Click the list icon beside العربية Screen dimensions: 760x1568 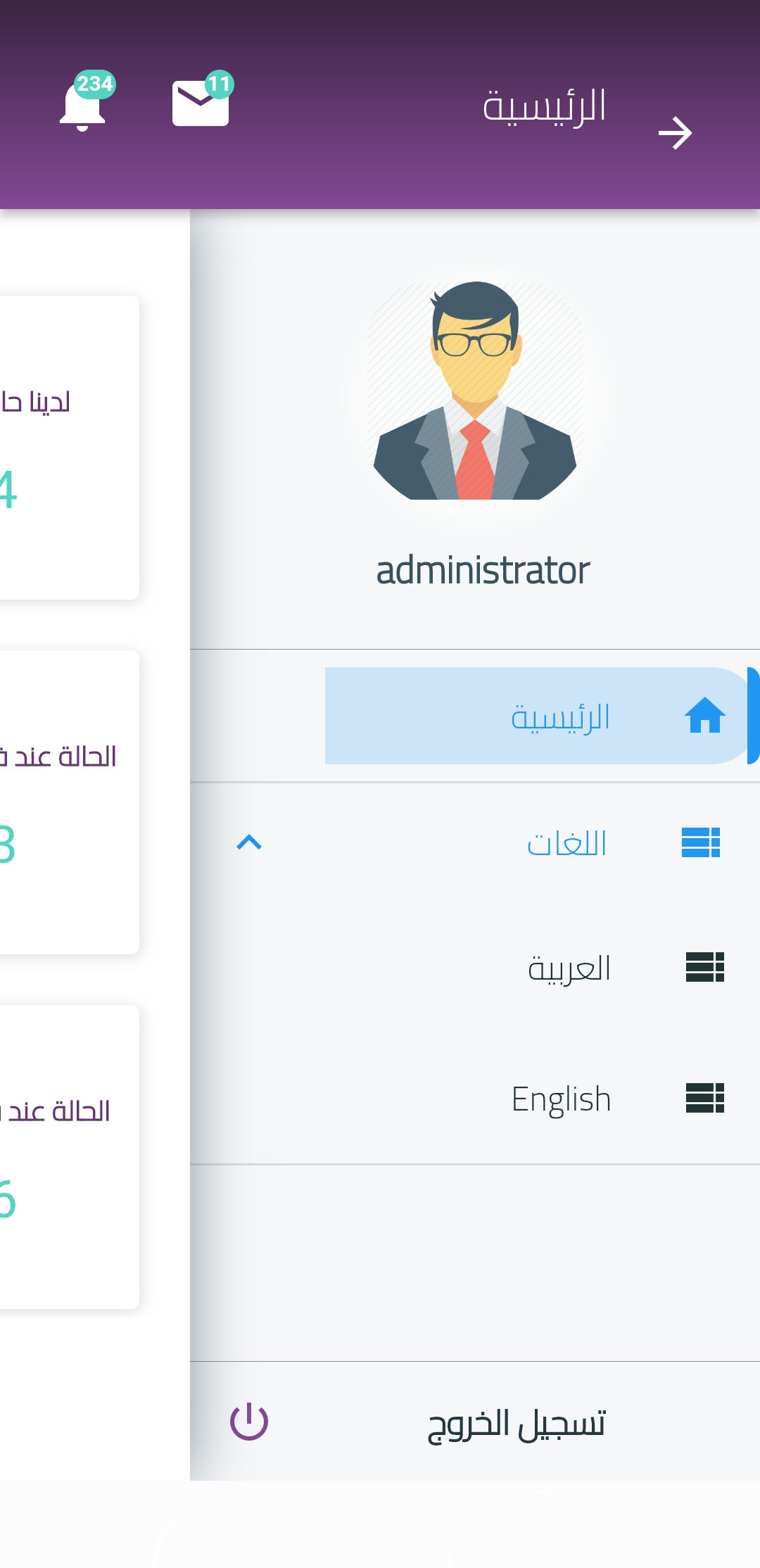tap(704, 967)
